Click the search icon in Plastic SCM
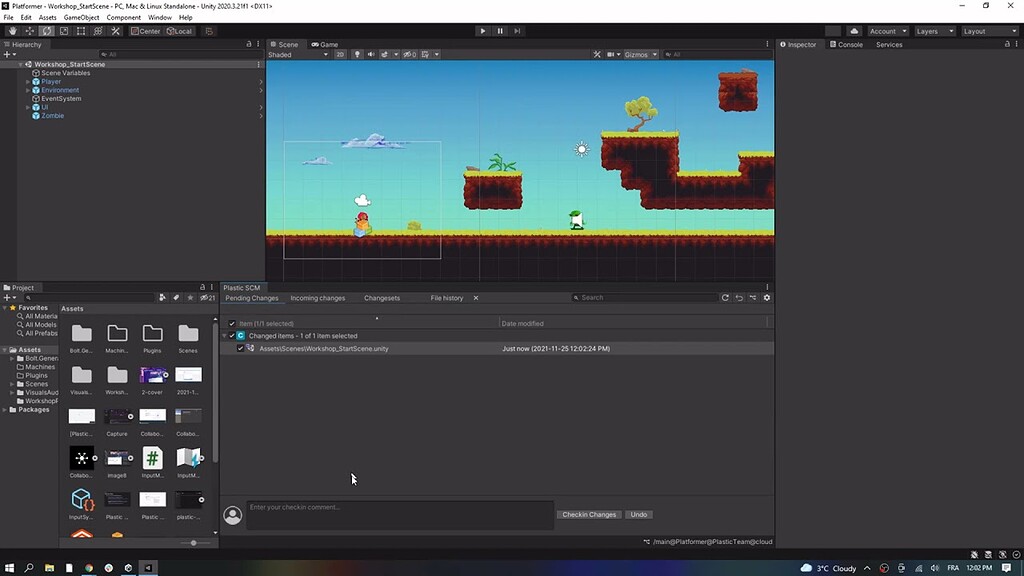1024x576 pixels. coord(578,298)
